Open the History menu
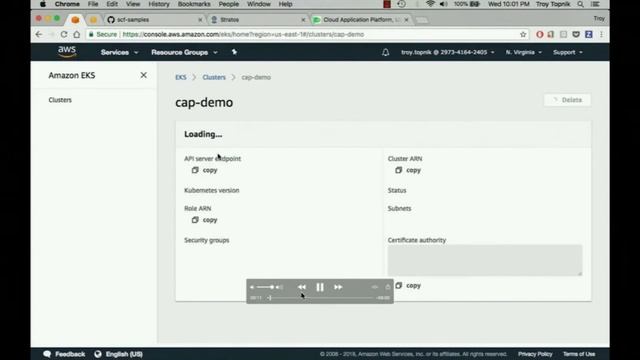This screenshot has width=640, height=360. 159,4
